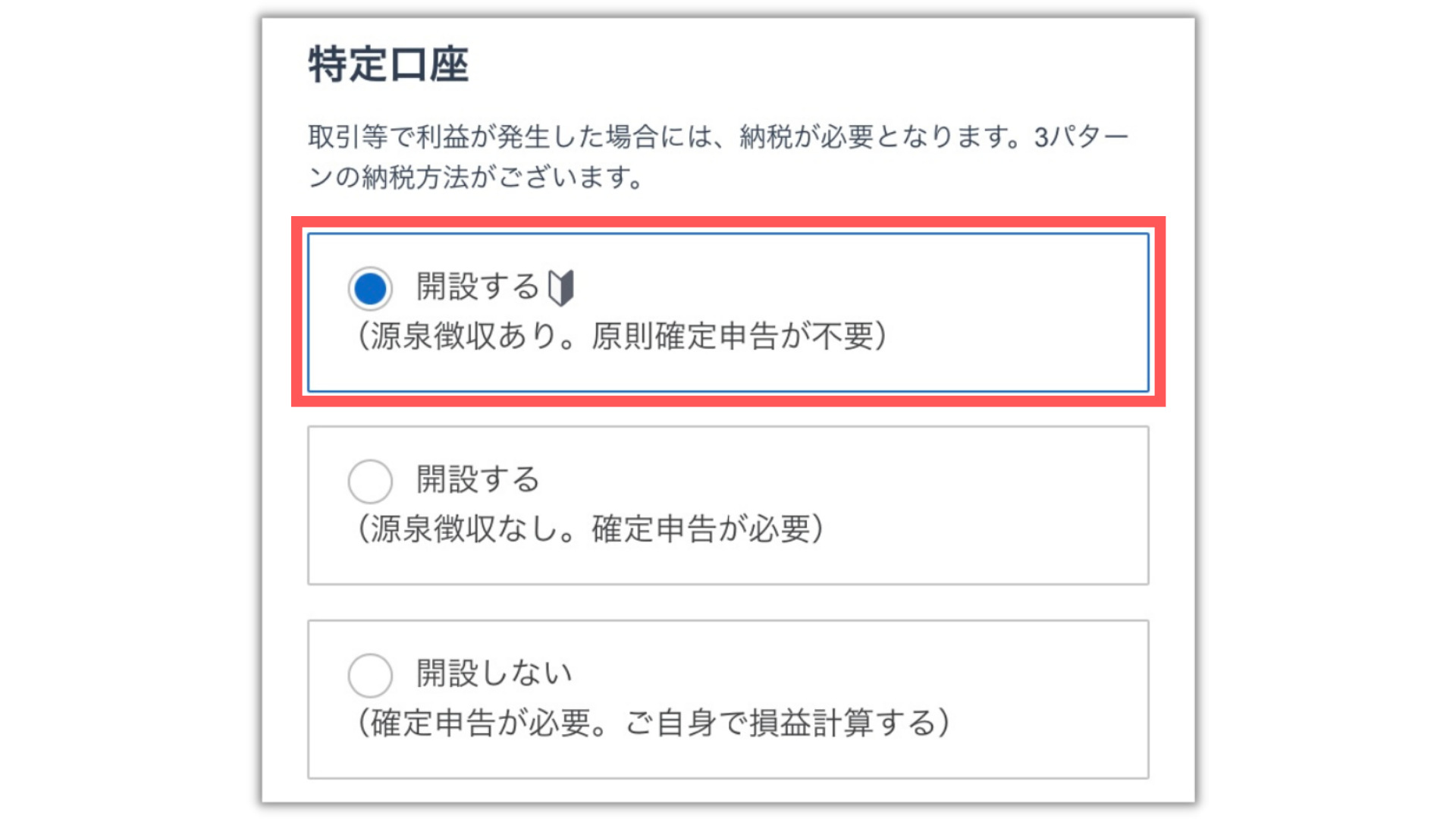
Task: Select the 源泉徴収あり radio button
Action: (x=370, y=289)
